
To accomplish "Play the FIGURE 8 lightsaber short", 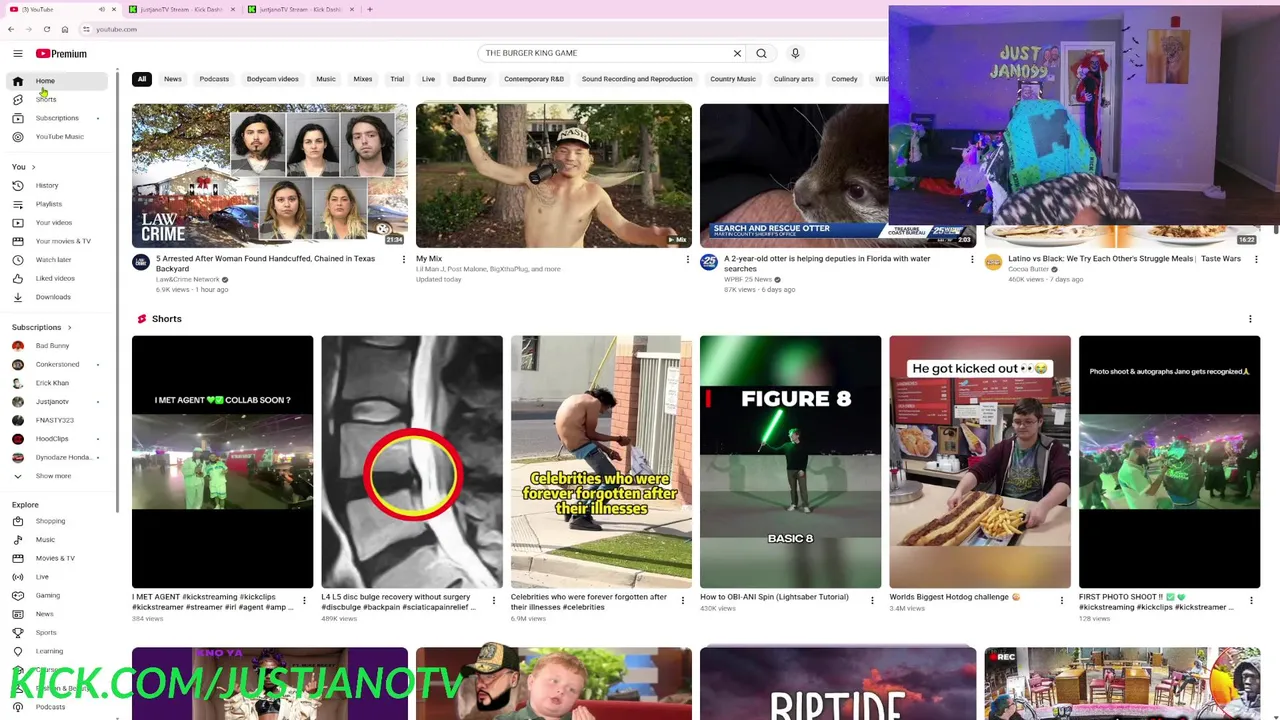I will [790, 462].
